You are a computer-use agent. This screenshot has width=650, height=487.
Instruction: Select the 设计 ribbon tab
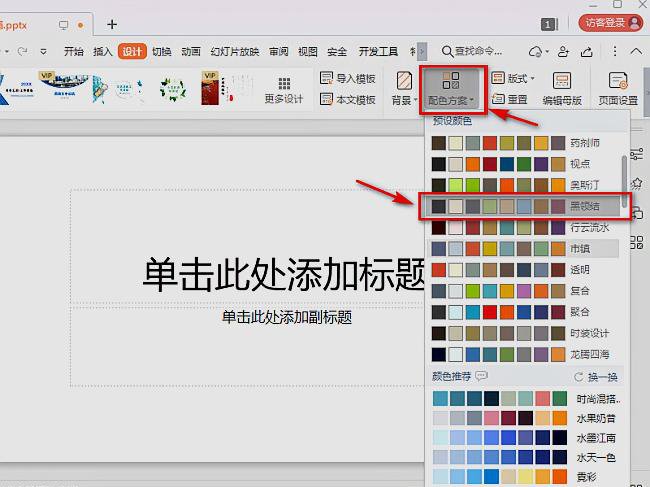(132, 51)
